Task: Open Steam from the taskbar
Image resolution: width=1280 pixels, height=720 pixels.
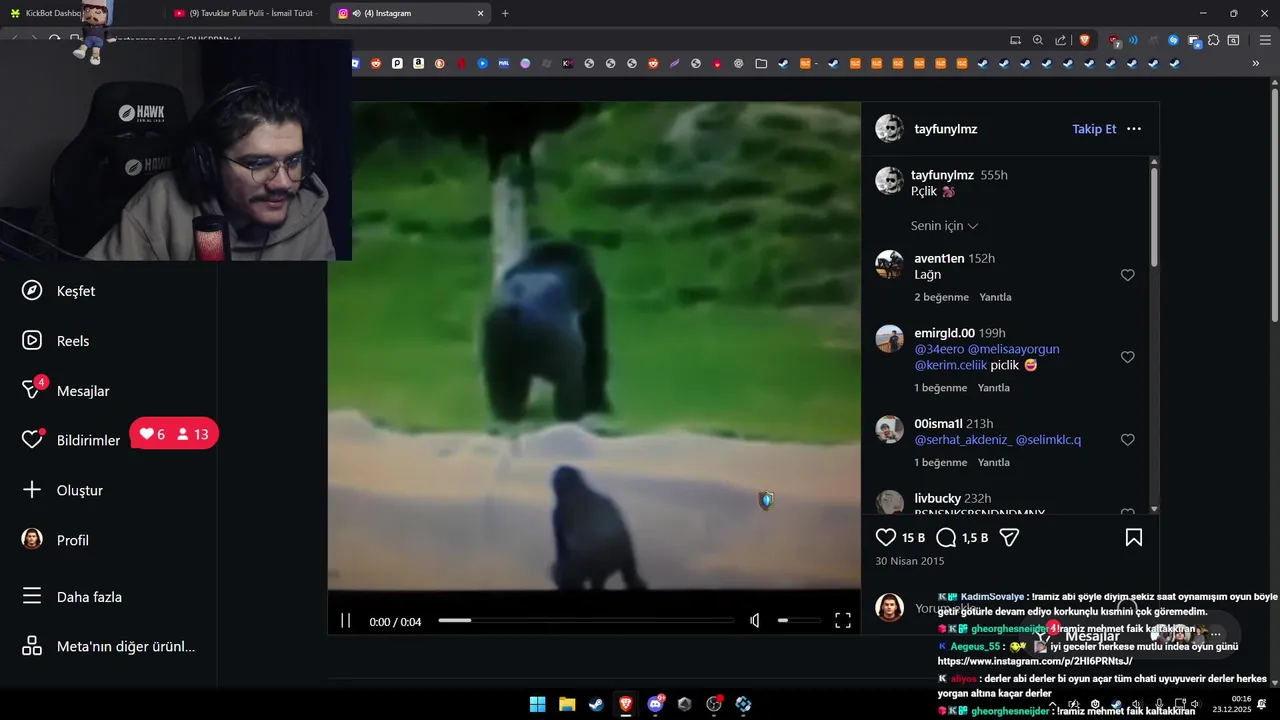Action: click(x=596, y=704)
